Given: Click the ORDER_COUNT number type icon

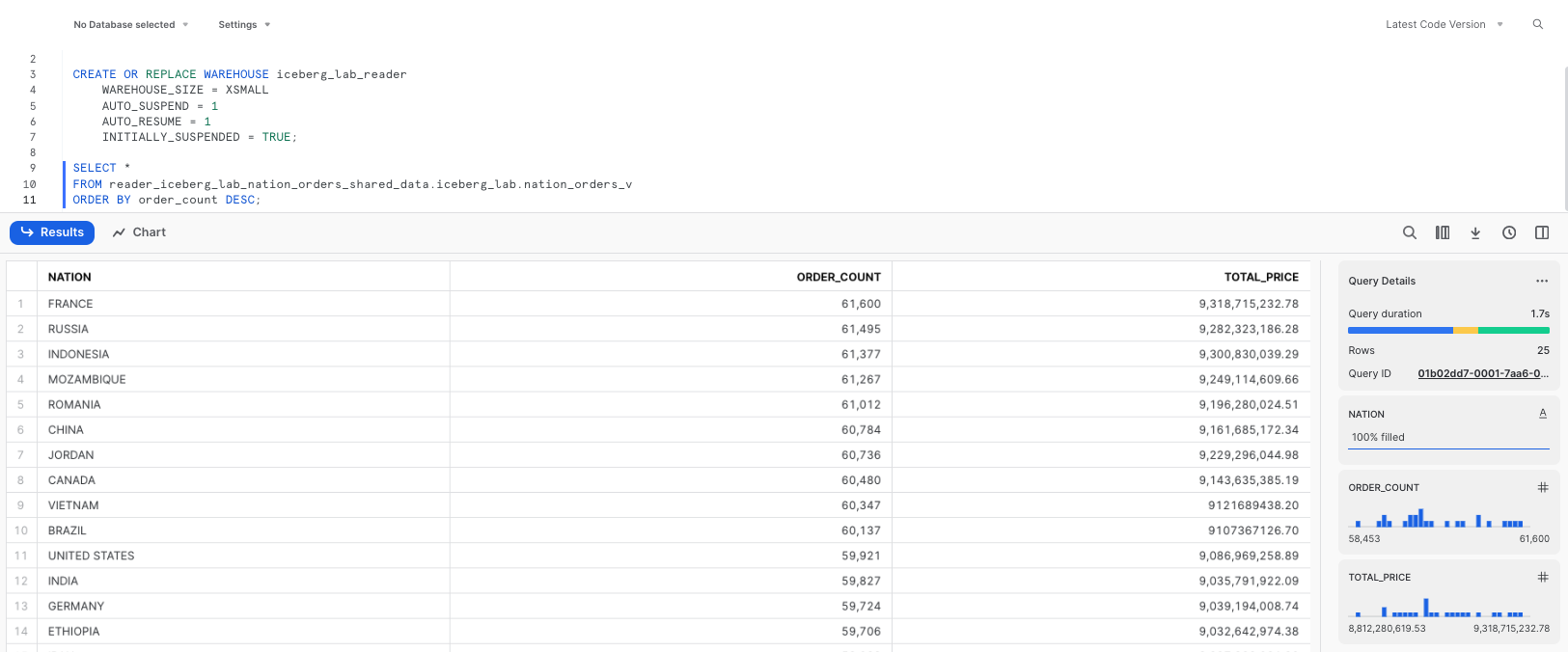Looking at the screenshot, I should (1543, 487).
